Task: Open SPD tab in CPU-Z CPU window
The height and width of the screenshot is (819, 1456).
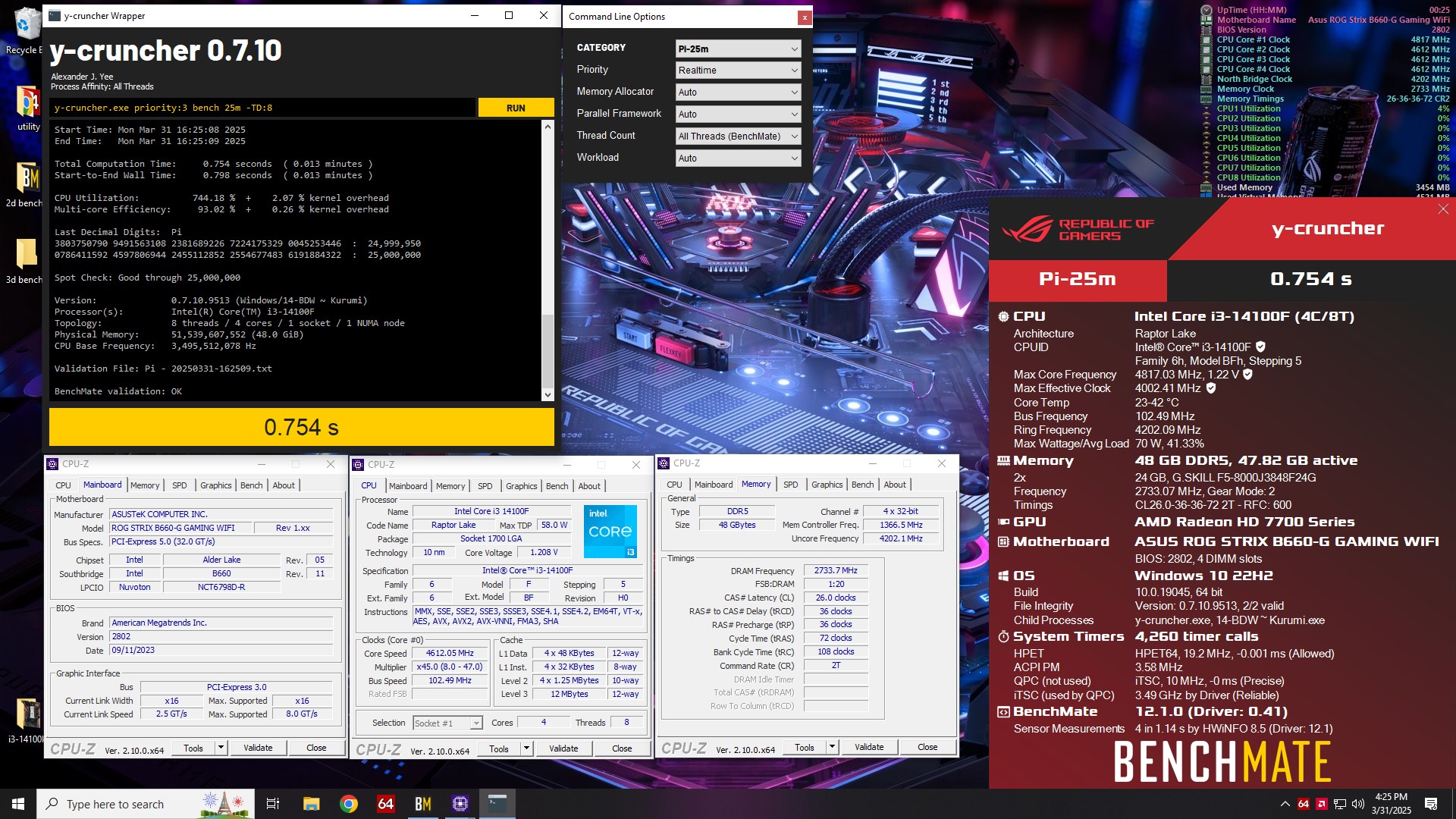Action: pos(485,486)
